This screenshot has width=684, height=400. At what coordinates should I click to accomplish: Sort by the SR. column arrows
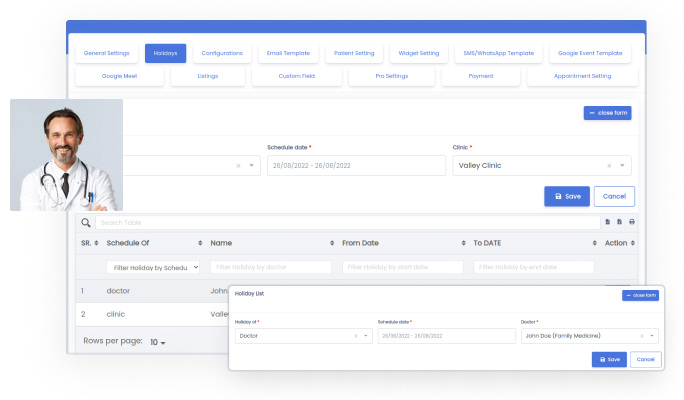pos(96,243)
